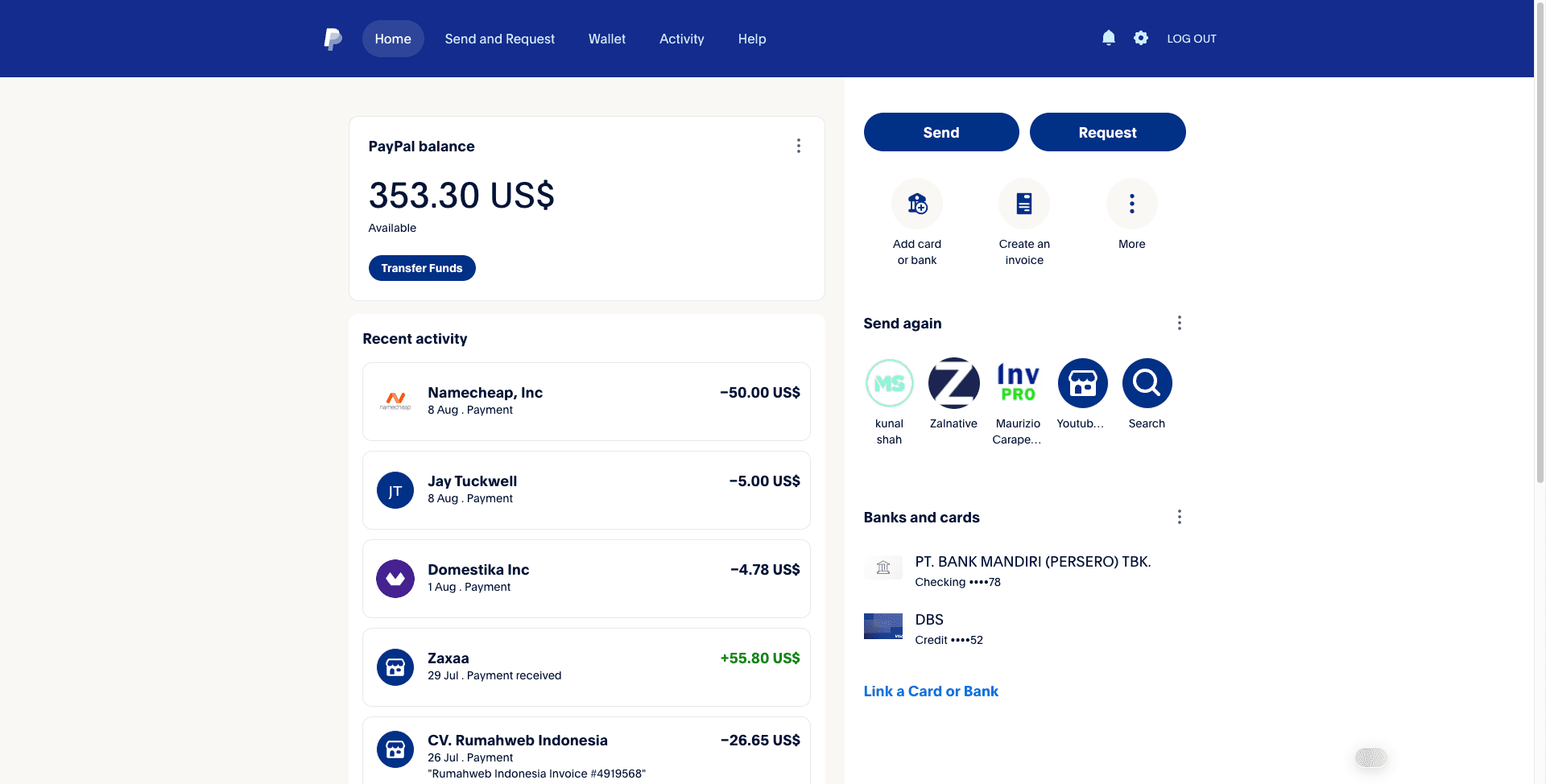Screen dimensions: 1546x784
Task: Click the Create an invoice icon
Action: (x=1024, y=204)
